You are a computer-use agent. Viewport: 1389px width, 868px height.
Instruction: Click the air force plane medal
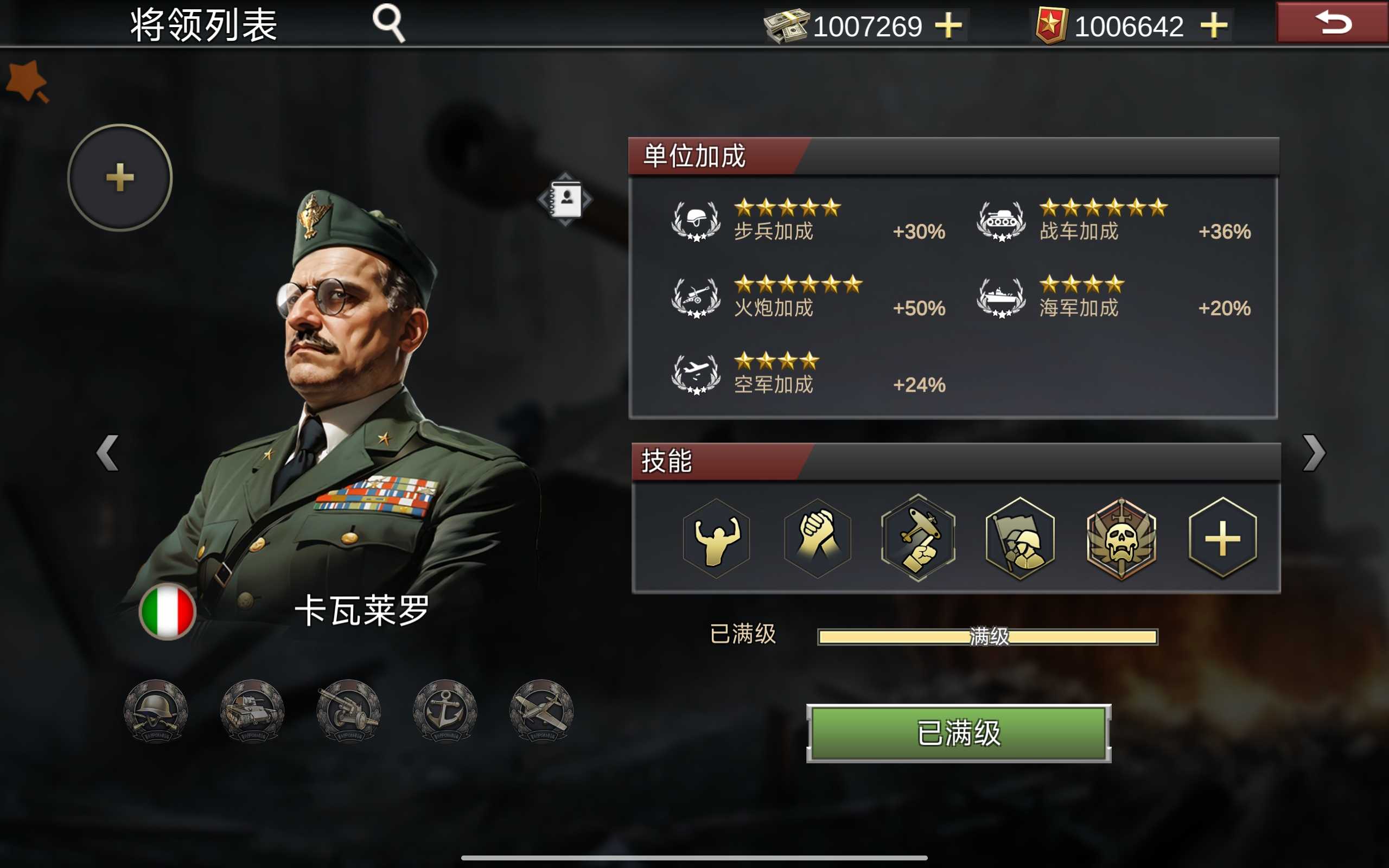541,711
